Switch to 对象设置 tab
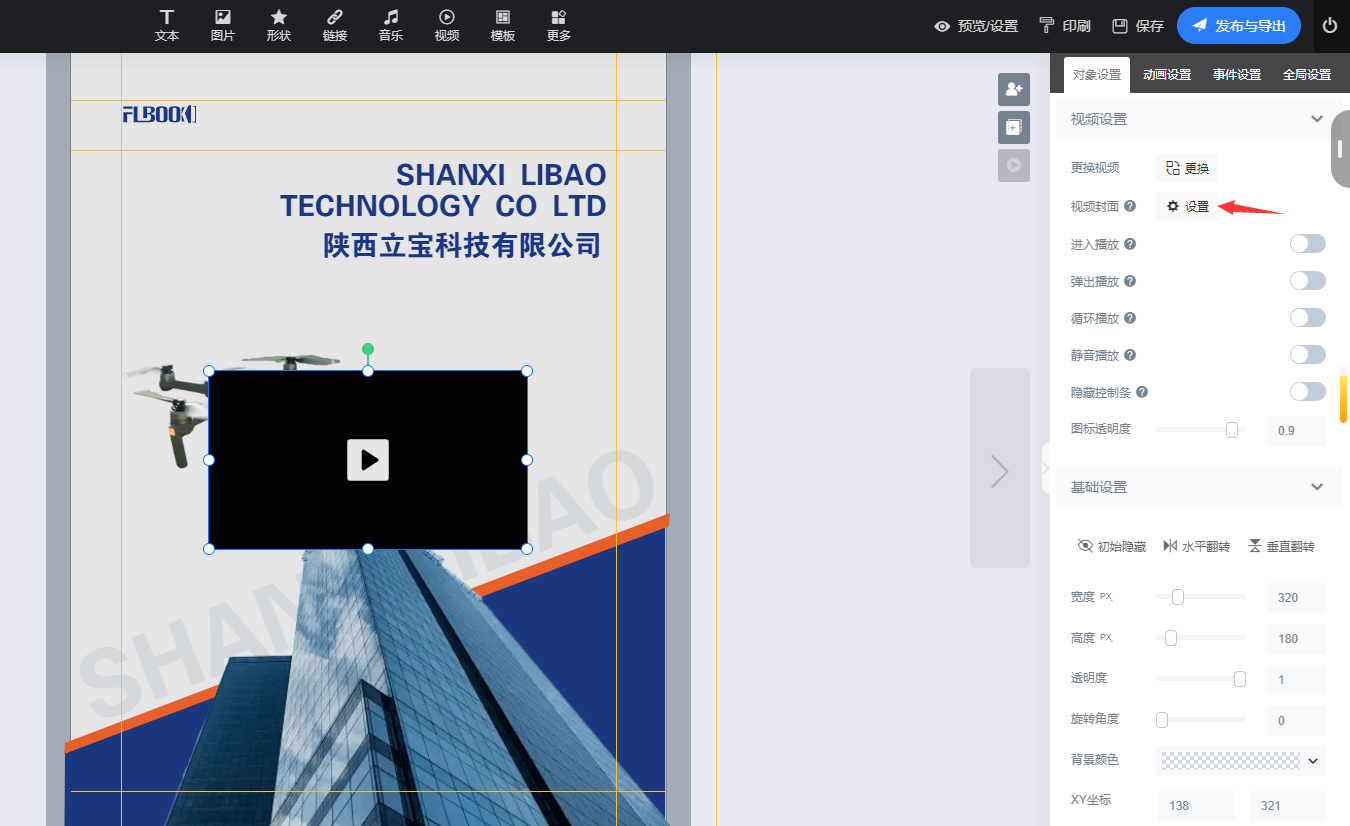The height and width of the screenshot is (826, 1350). point(1097,75)
